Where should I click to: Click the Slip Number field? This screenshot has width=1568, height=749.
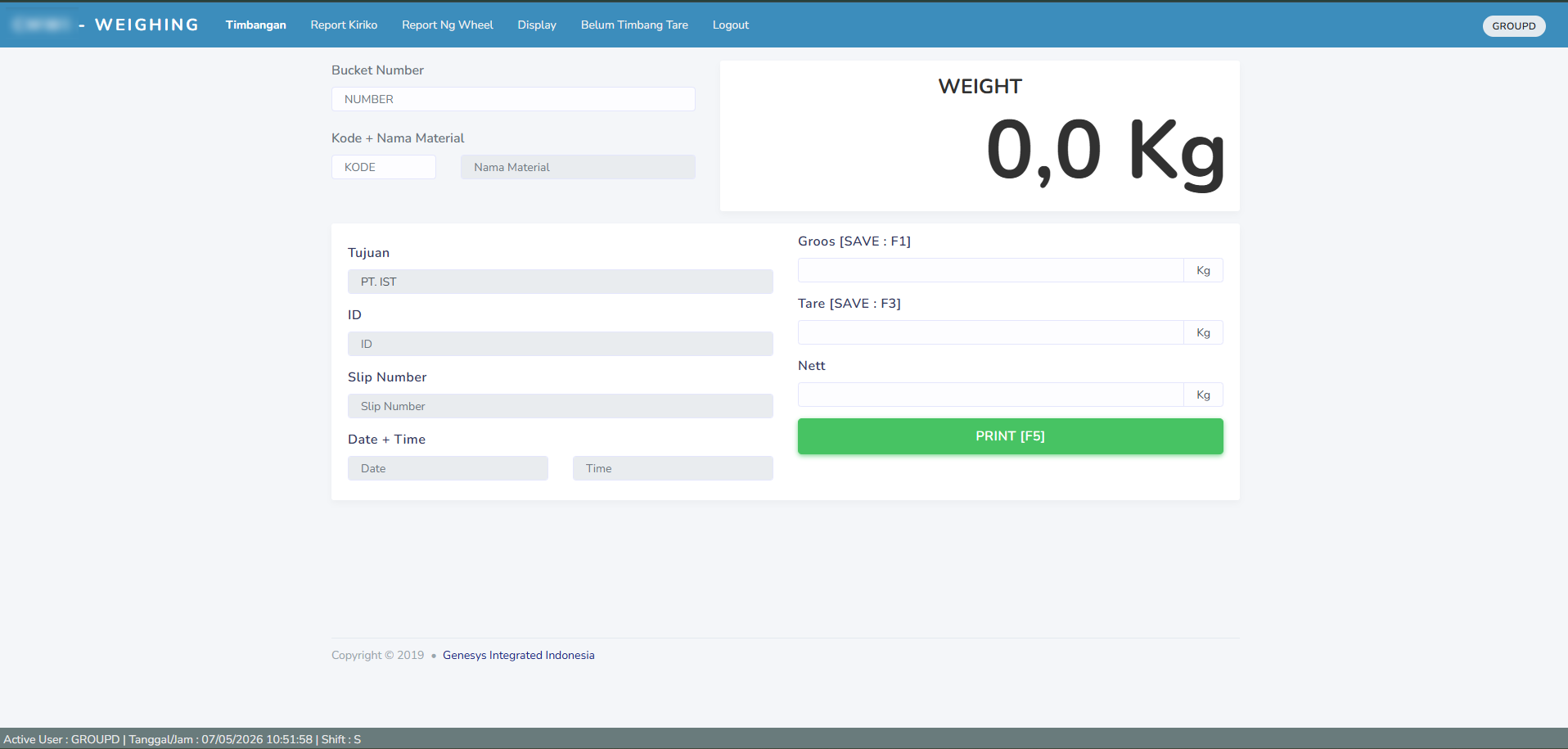coord(561,406)
